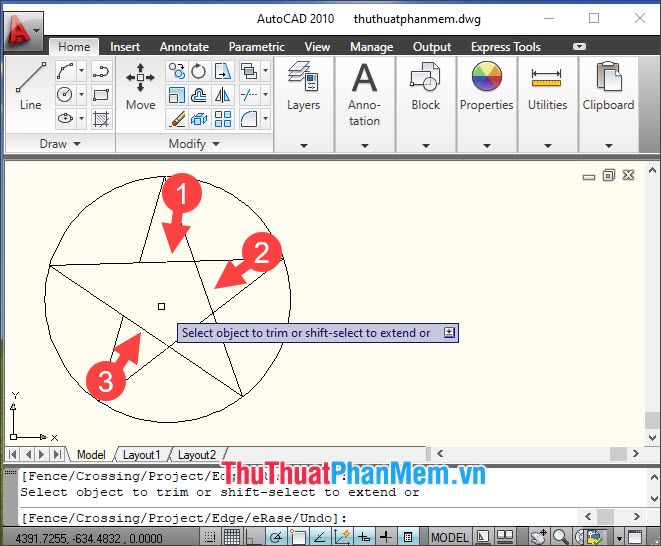Open the Zoom tool in status bar
Image resolution: width=661 pixels, height=546 pixels.
point(560,537)
